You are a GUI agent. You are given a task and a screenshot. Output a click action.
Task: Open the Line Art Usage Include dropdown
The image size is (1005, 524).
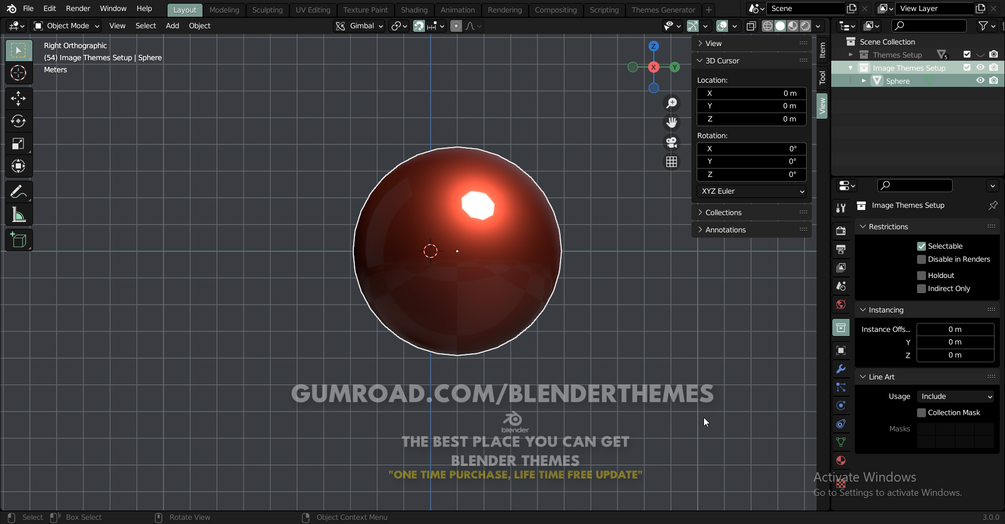coord(955,397)
